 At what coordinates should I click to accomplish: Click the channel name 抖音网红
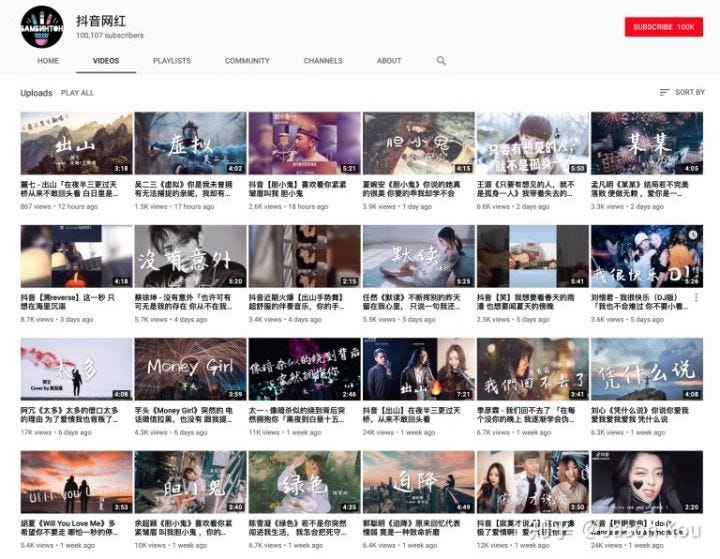tap(101, 21)
